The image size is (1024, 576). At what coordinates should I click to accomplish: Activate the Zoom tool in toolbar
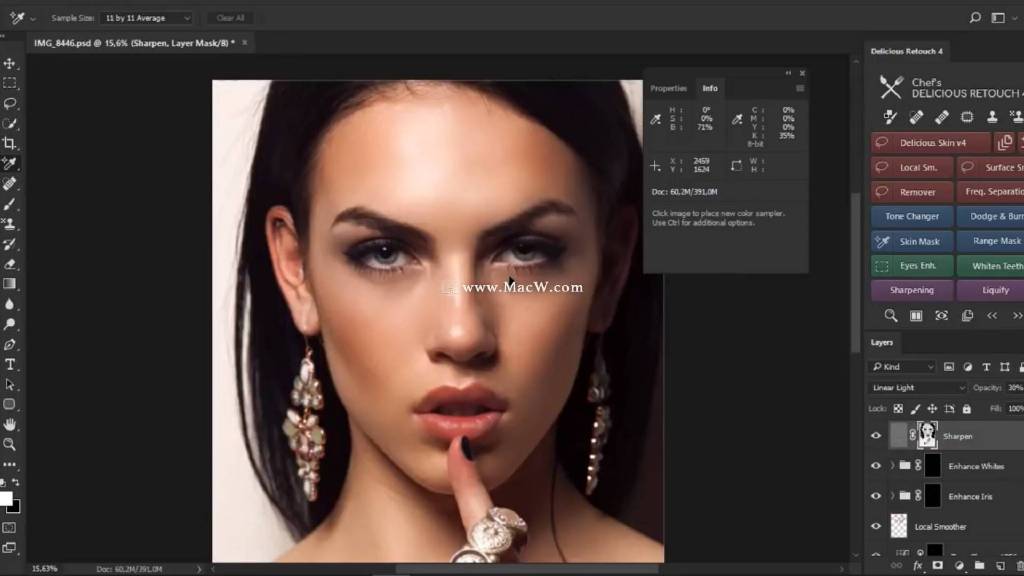10,444
